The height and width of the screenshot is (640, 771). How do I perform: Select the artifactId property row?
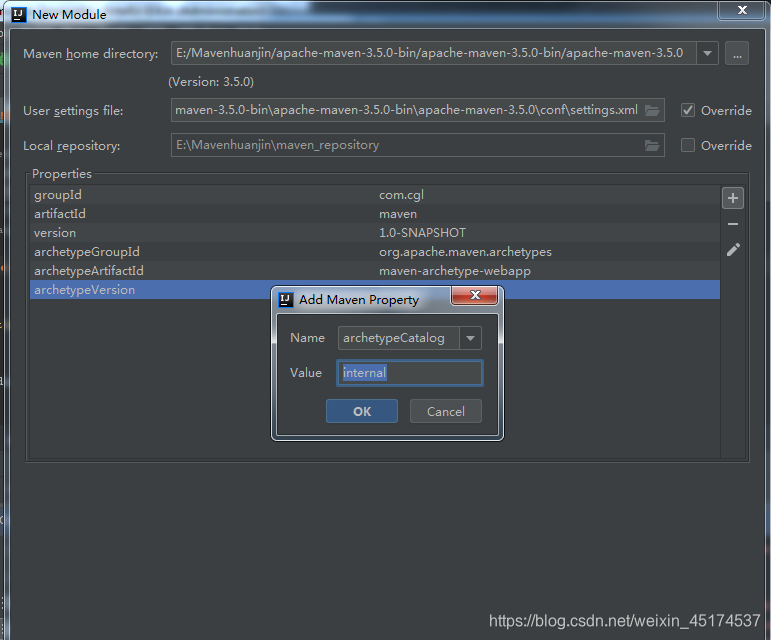click(375, 214)
